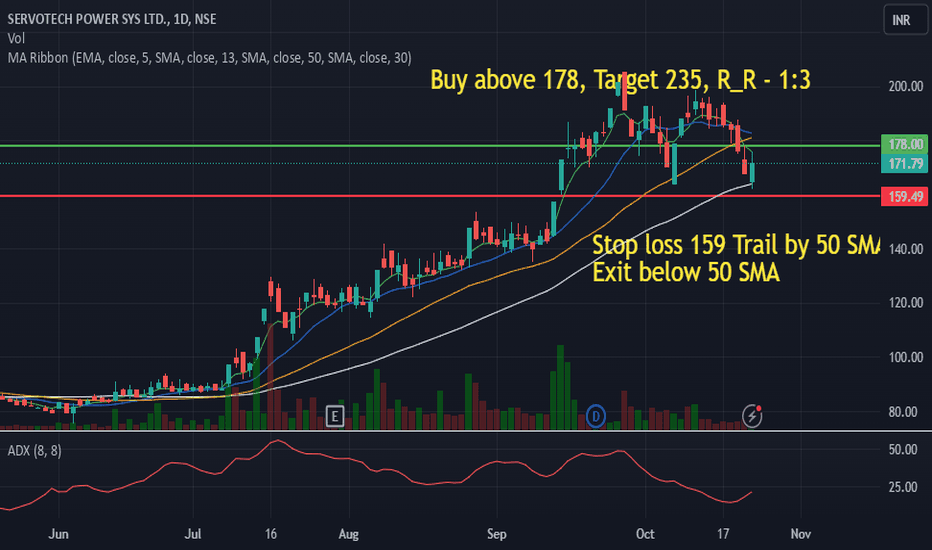
Task: Select the 'Stop loss 159 Trail by 50 SMA' text
Action: (735, 245)
